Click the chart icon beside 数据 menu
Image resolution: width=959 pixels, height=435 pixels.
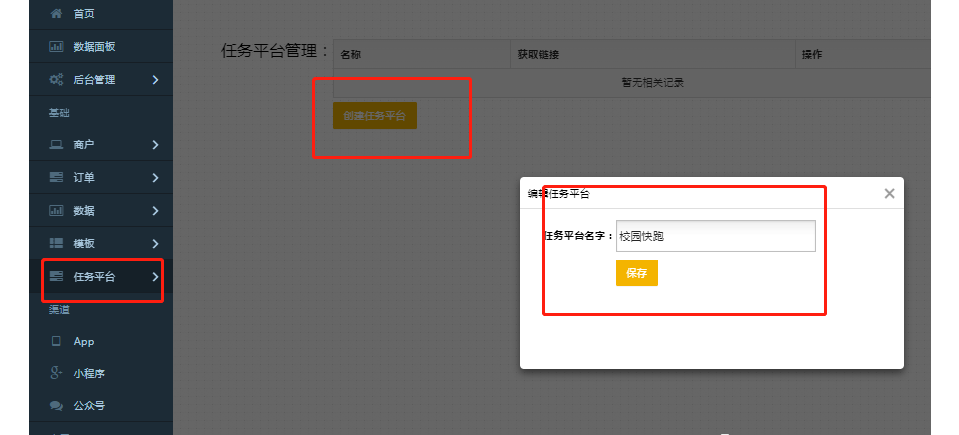pyautogui.click(x=56, y=211)
